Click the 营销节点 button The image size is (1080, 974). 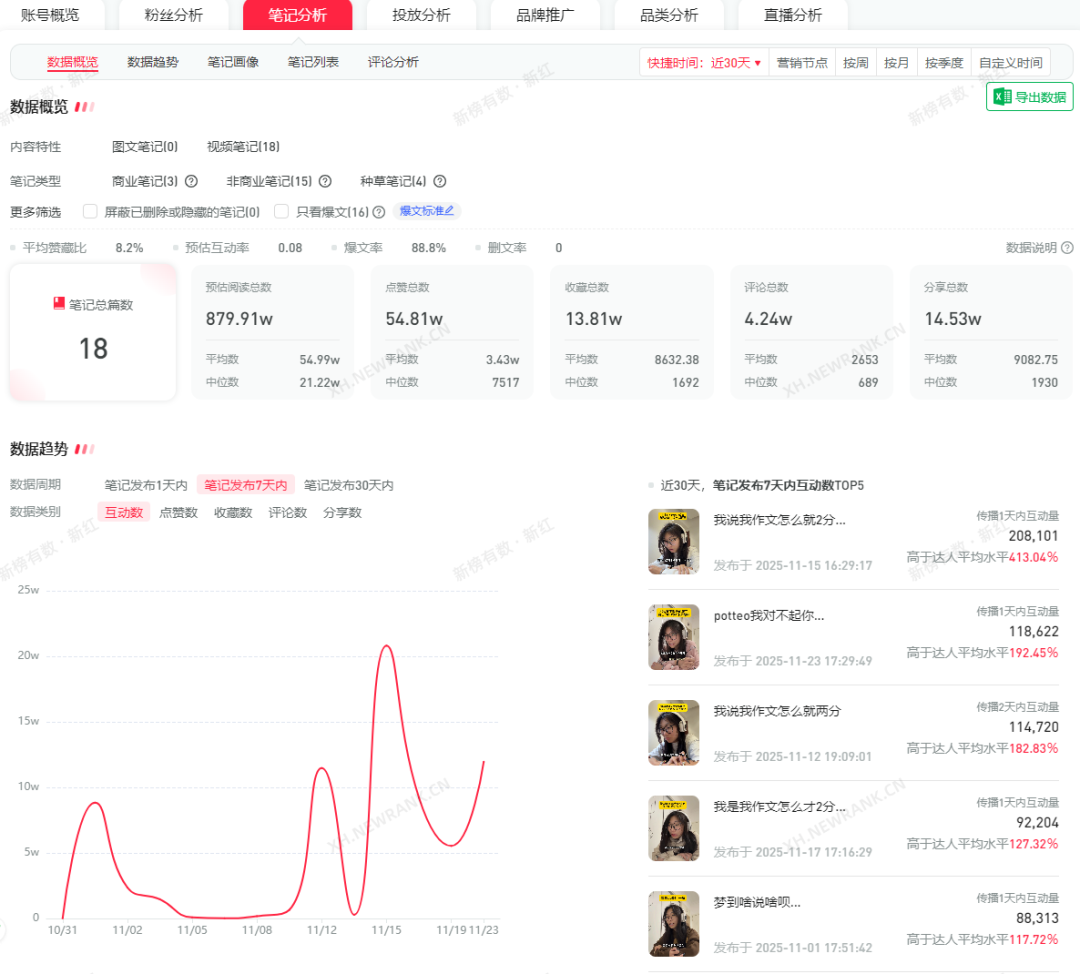click(802, 63)
